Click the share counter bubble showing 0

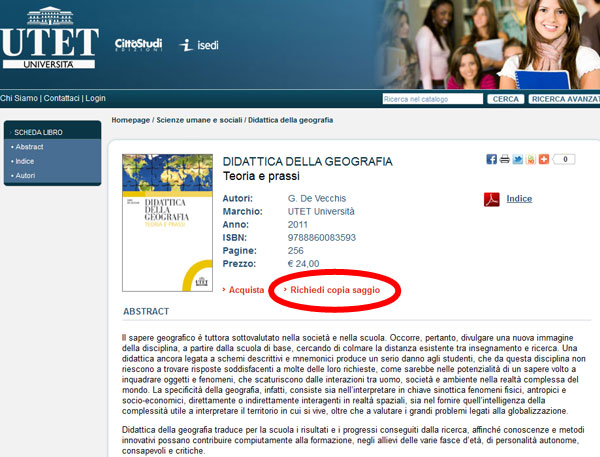(564, 159)
